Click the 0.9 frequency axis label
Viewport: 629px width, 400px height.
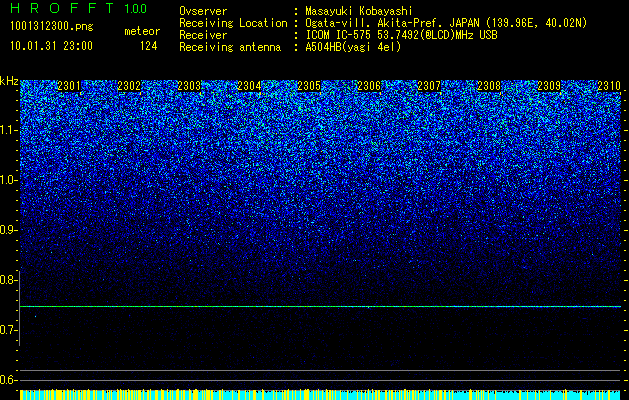click(x=8, y=230)
